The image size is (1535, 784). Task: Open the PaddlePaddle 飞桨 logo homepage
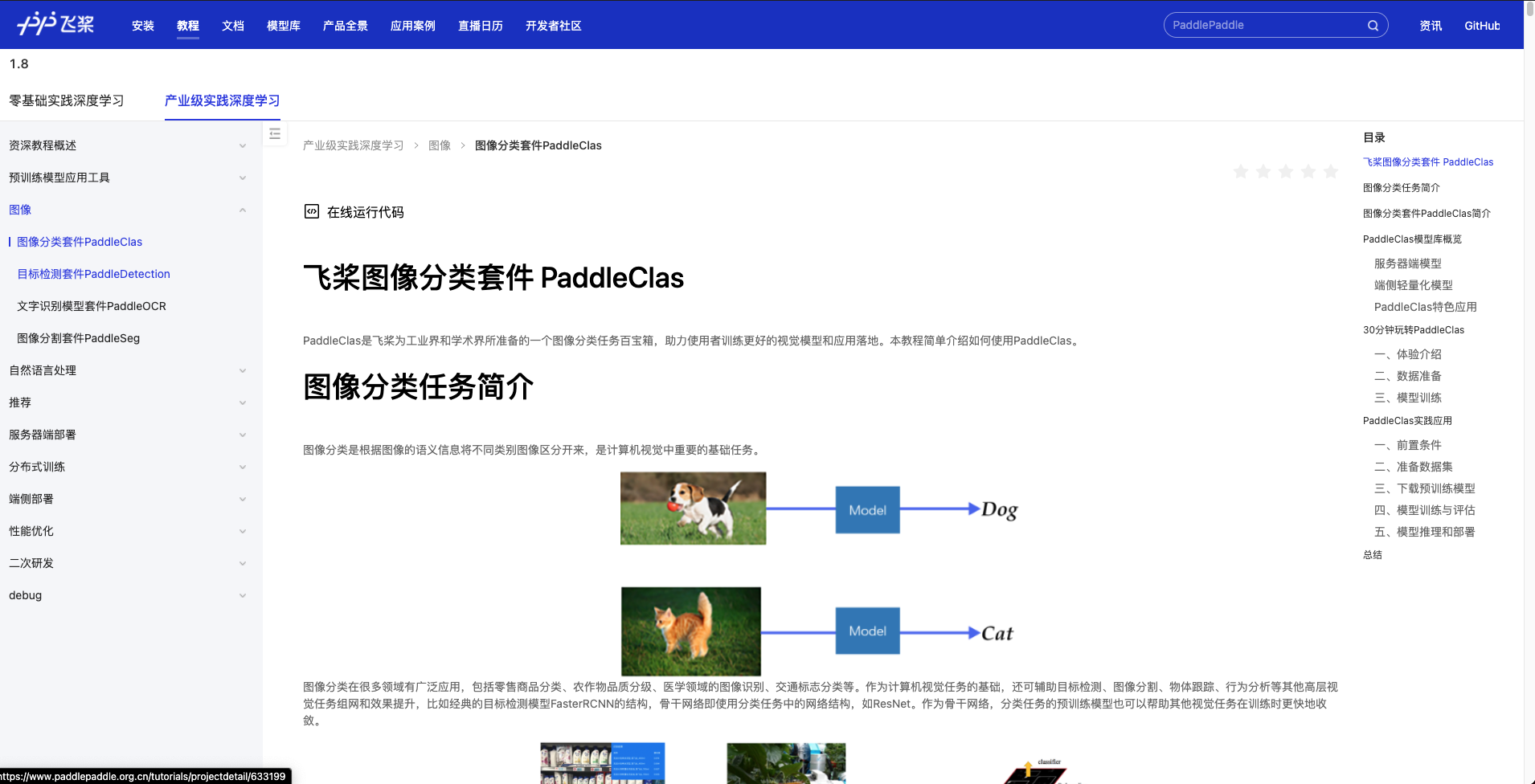click(x=55, y=24)
